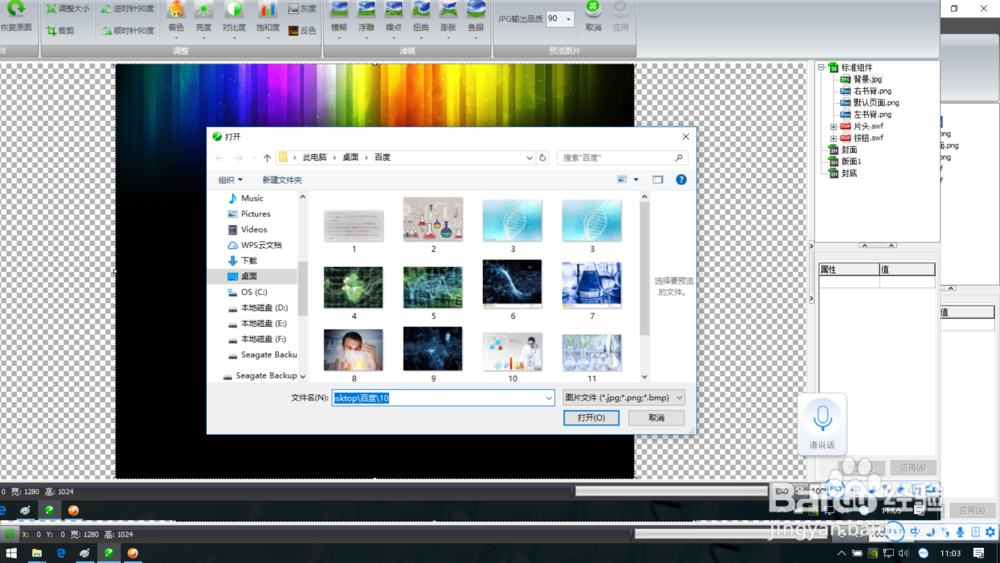Viewport: 1000px width, 563px height.
Task: Click the 桌面 breadcrumb in address bar
Action: tap(350, 157)
